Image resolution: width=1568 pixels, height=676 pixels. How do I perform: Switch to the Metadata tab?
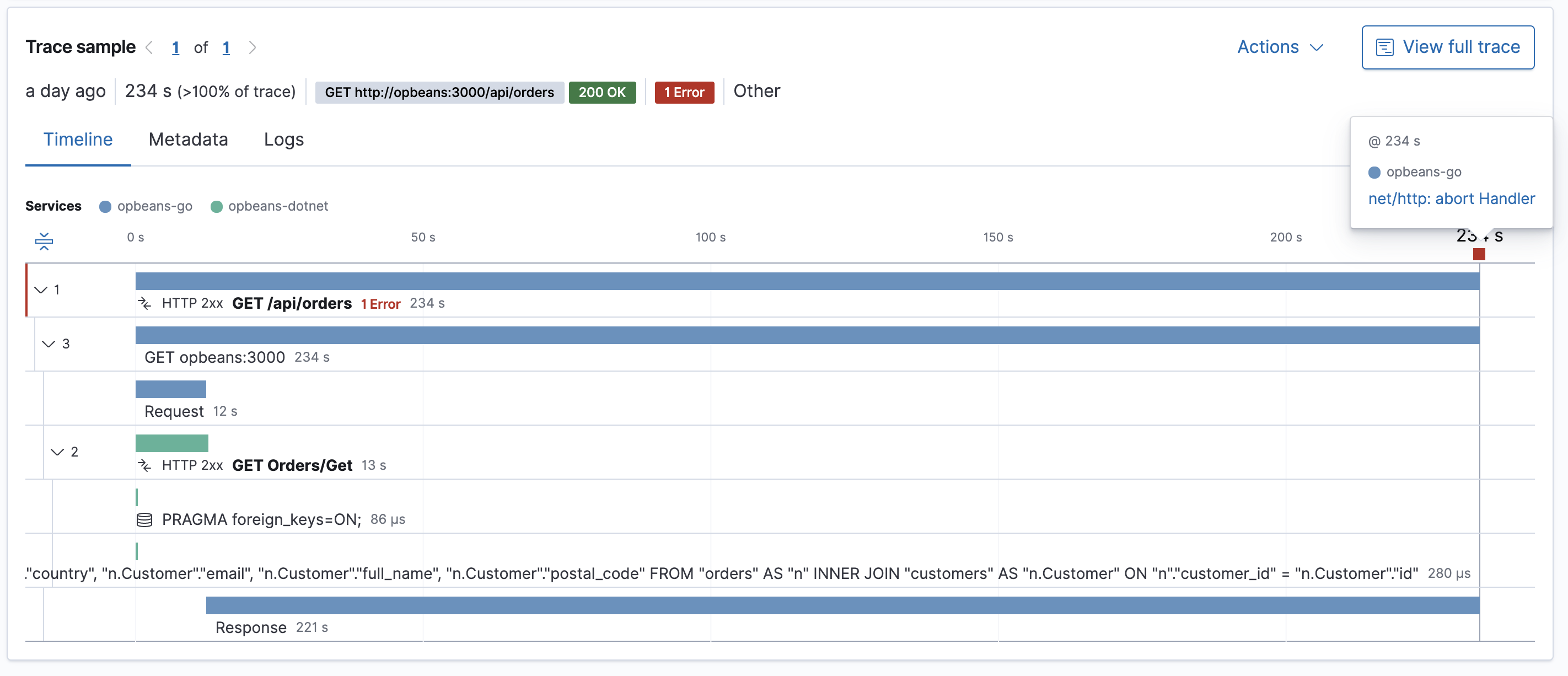[187, 140]
